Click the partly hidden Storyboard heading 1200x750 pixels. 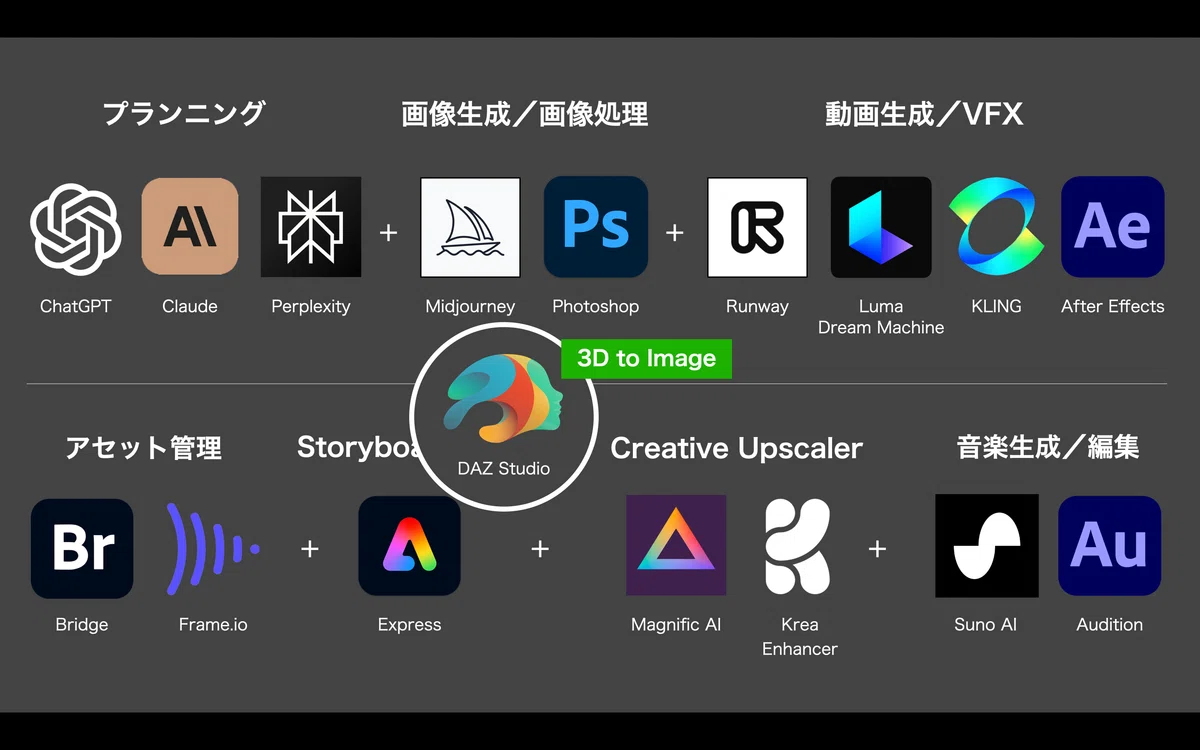click(356, 447)
